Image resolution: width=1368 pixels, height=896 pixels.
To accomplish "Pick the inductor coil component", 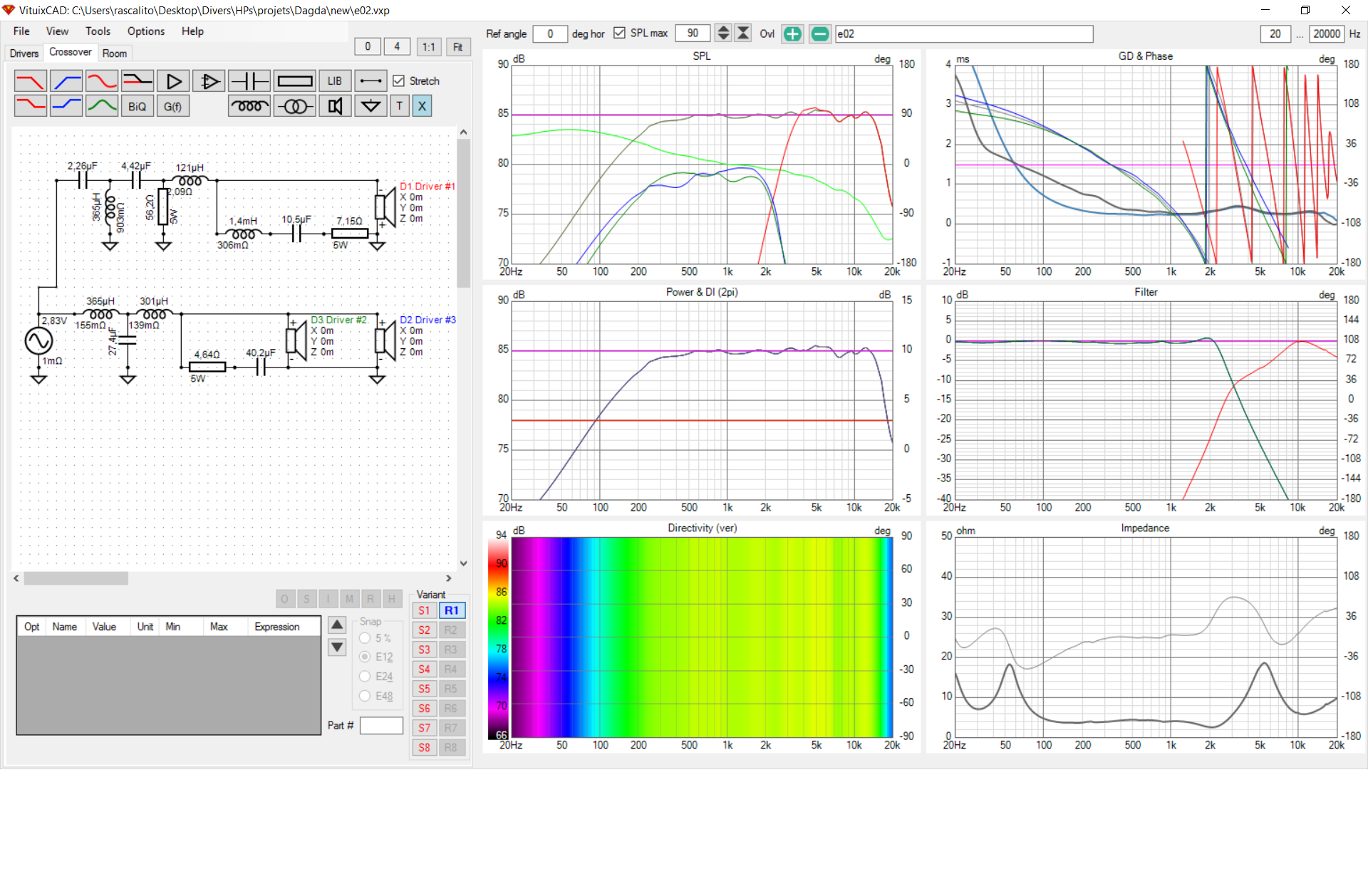I will coord(249,107).
